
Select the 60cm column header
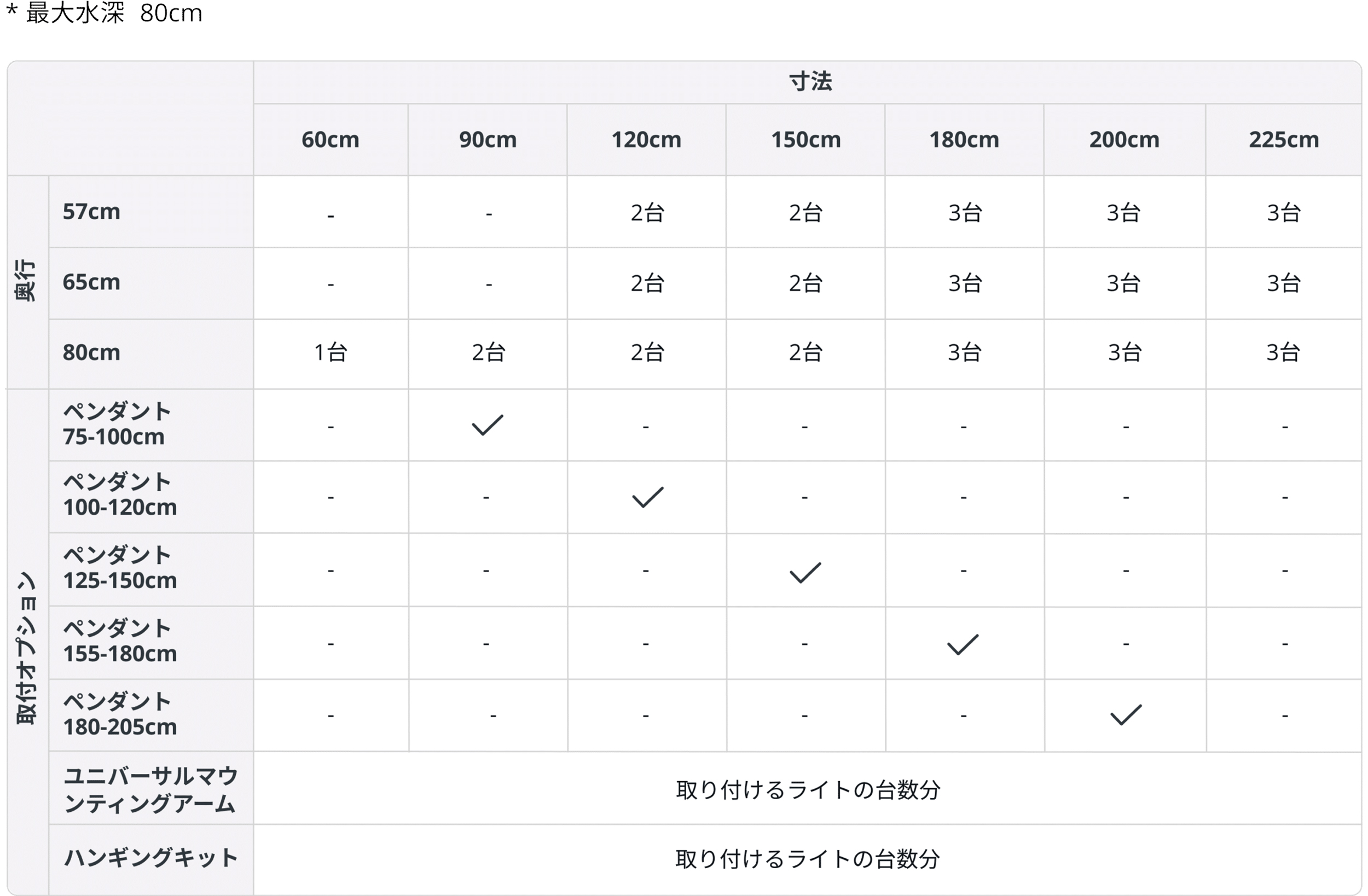coord(331,139)
